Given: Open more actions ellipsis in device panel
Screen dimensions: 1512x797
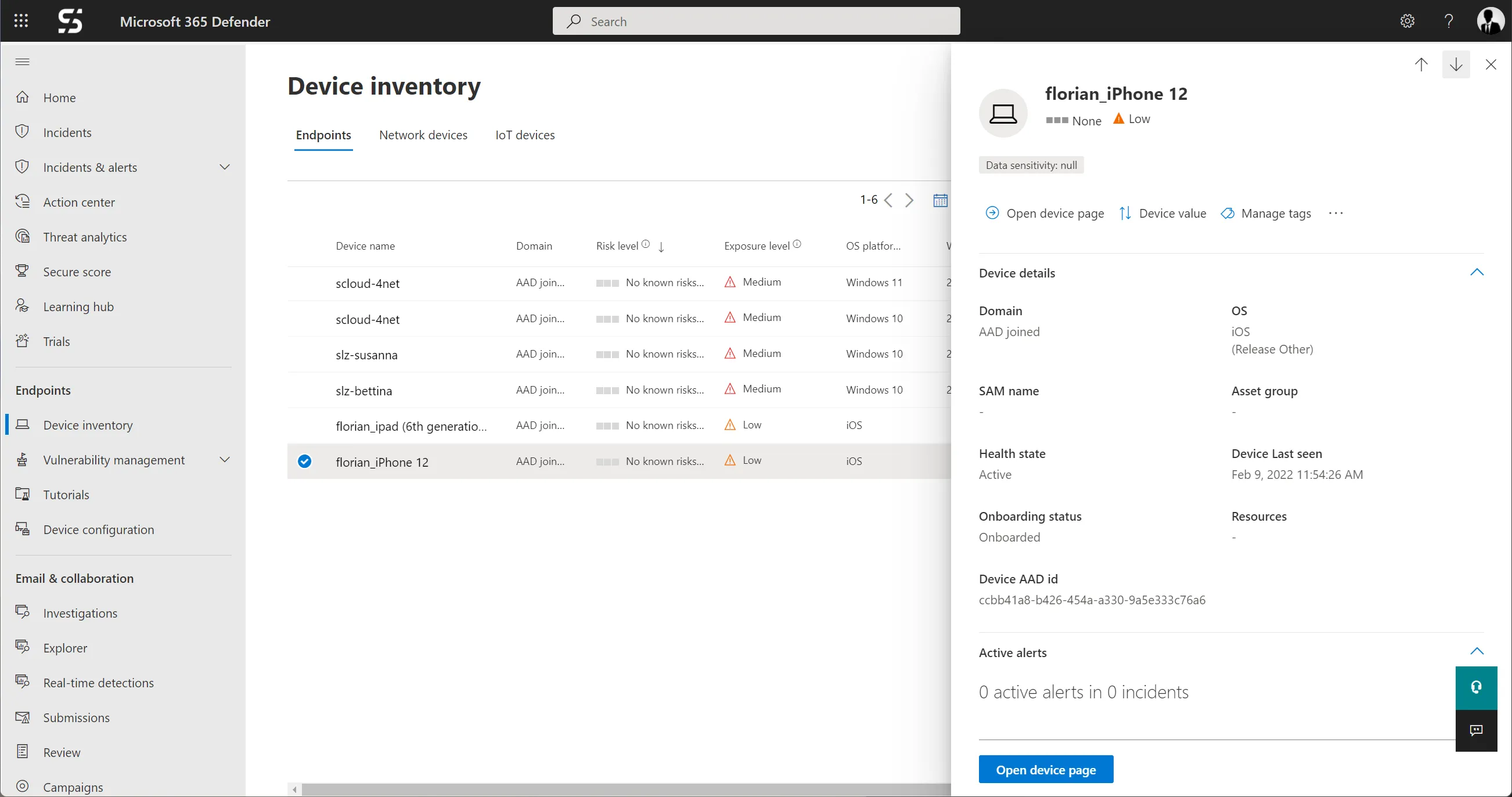Looking at the screenshot, I should click(1336, 214).
